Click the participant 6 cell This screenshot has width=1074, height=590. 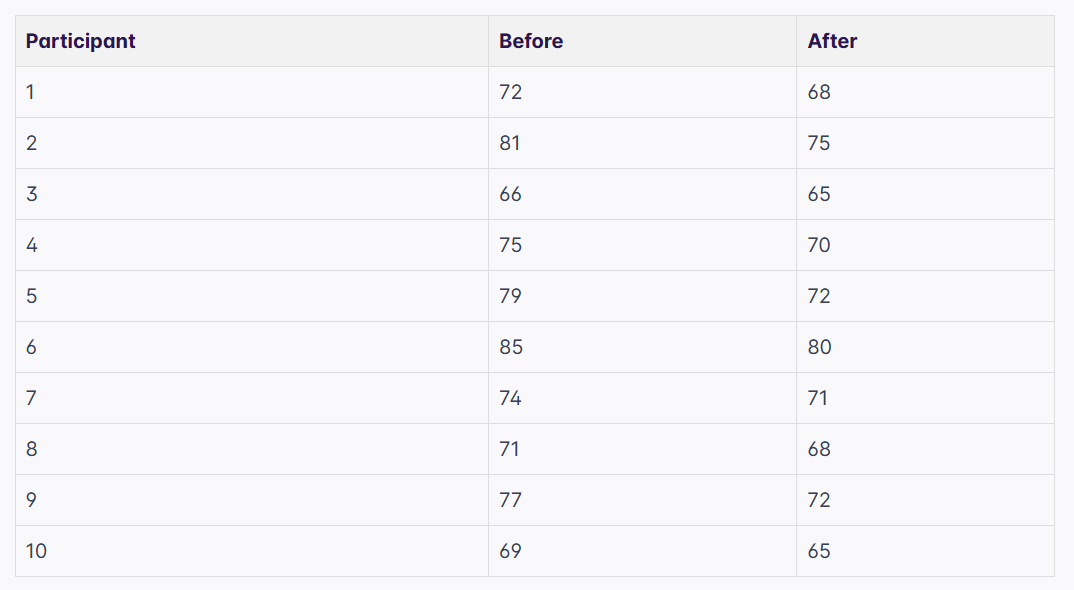coord(32,347)
